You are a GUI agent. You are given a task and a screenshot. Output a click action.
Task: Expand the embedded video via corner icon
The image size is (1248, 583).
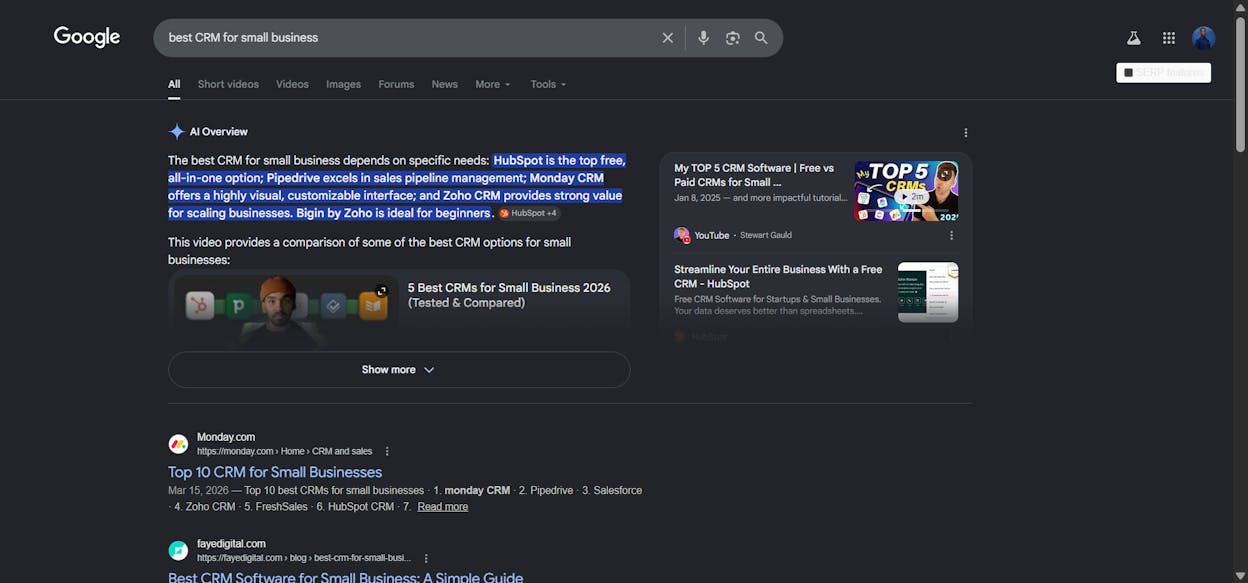(x=381, y=291)
